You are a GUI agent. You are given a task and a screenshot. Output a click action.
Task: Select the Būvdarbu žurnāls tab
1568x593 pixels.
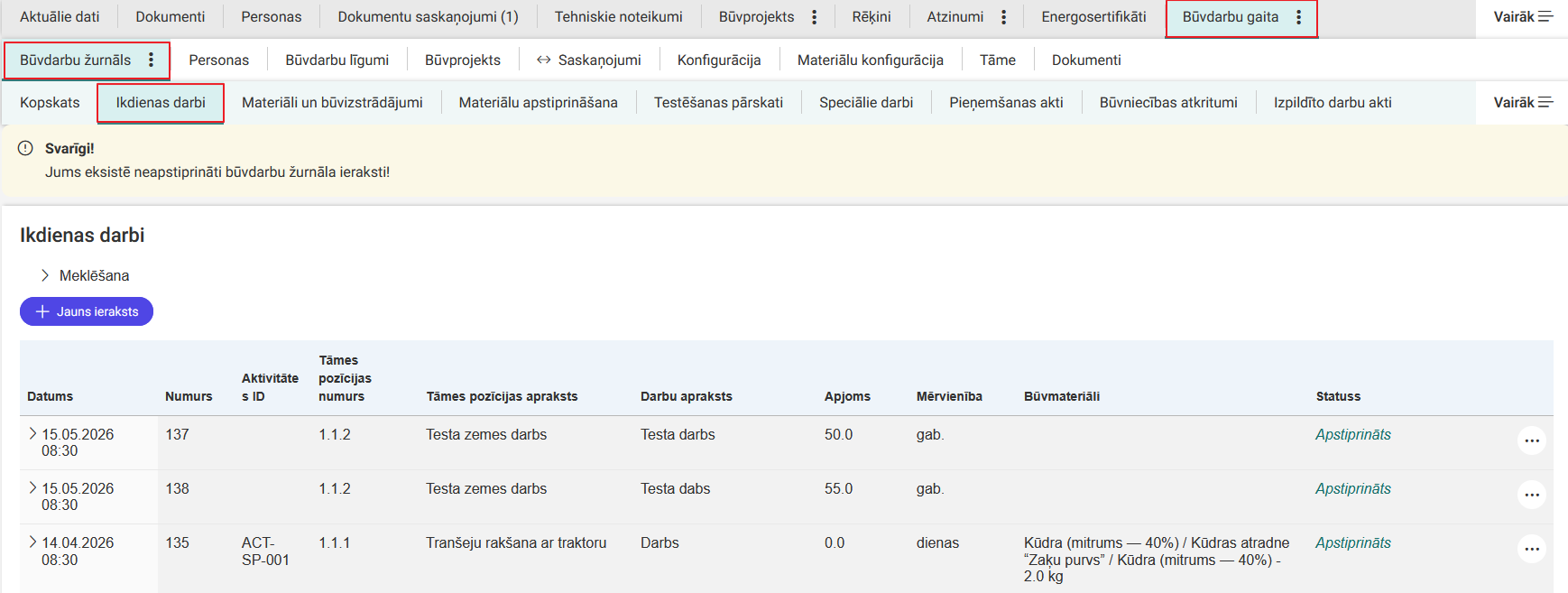coord(76,60)
